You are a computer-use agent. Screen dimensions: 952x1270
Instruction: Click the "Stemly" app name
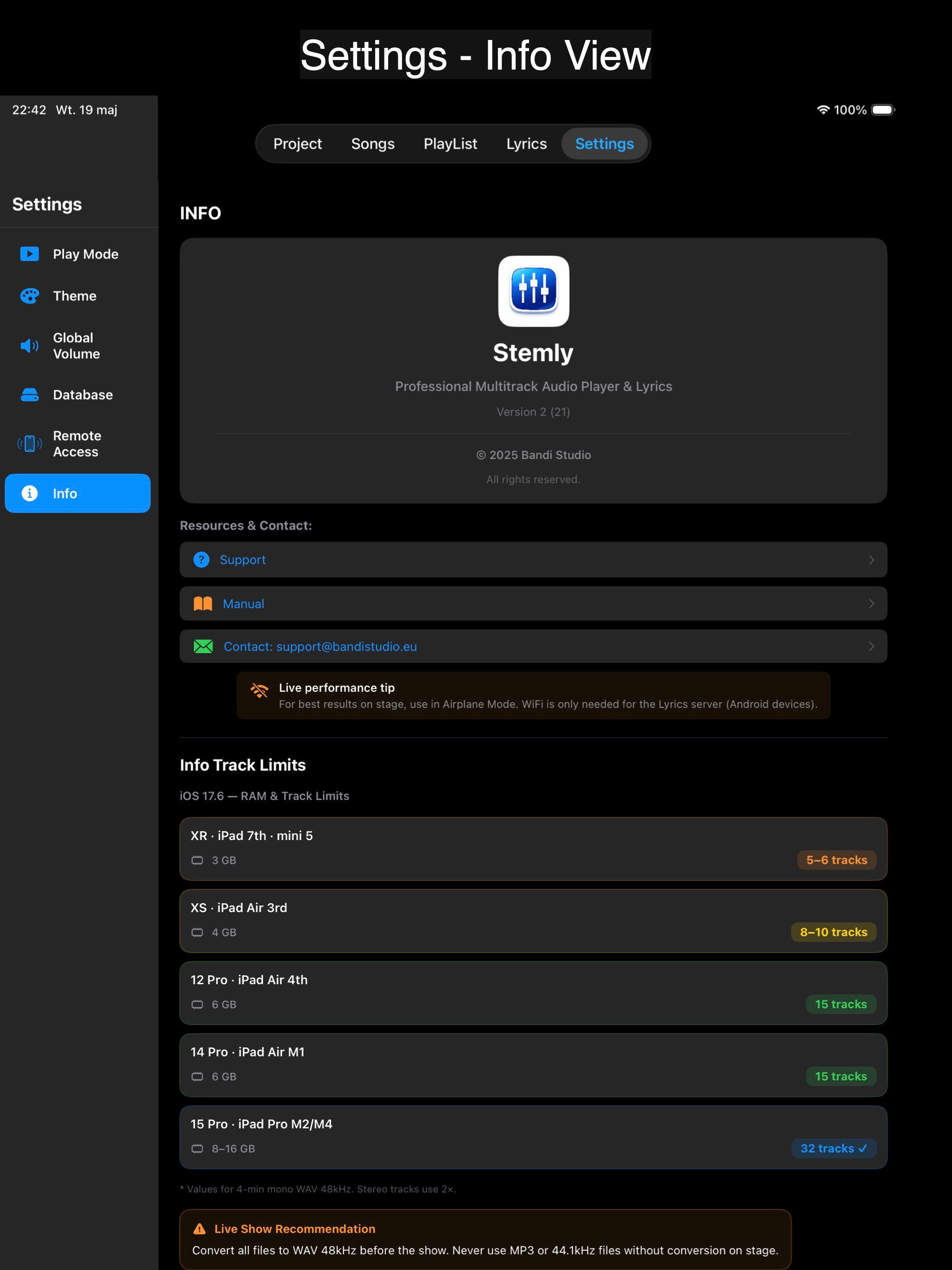coord(534,352)
